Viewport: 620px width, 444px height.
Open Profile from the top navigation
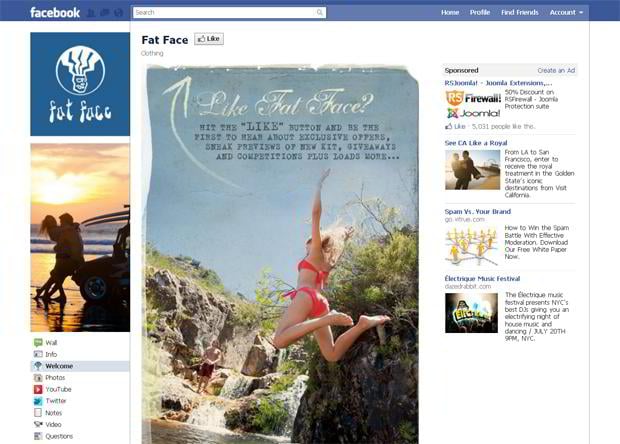point(480,13)
